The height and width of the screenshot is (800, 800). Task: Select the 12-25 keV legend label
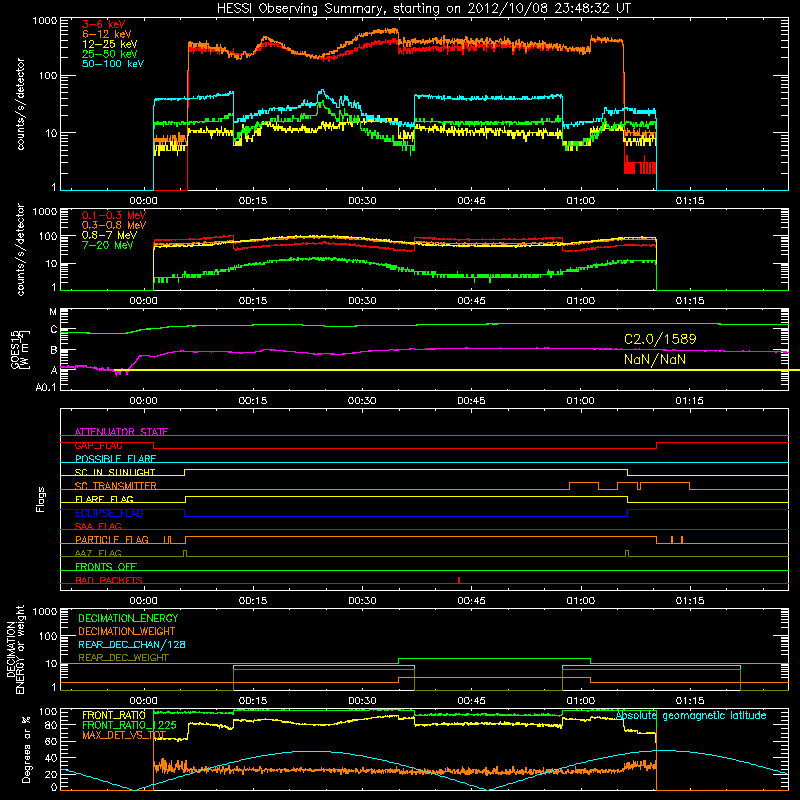click(110, 44)
